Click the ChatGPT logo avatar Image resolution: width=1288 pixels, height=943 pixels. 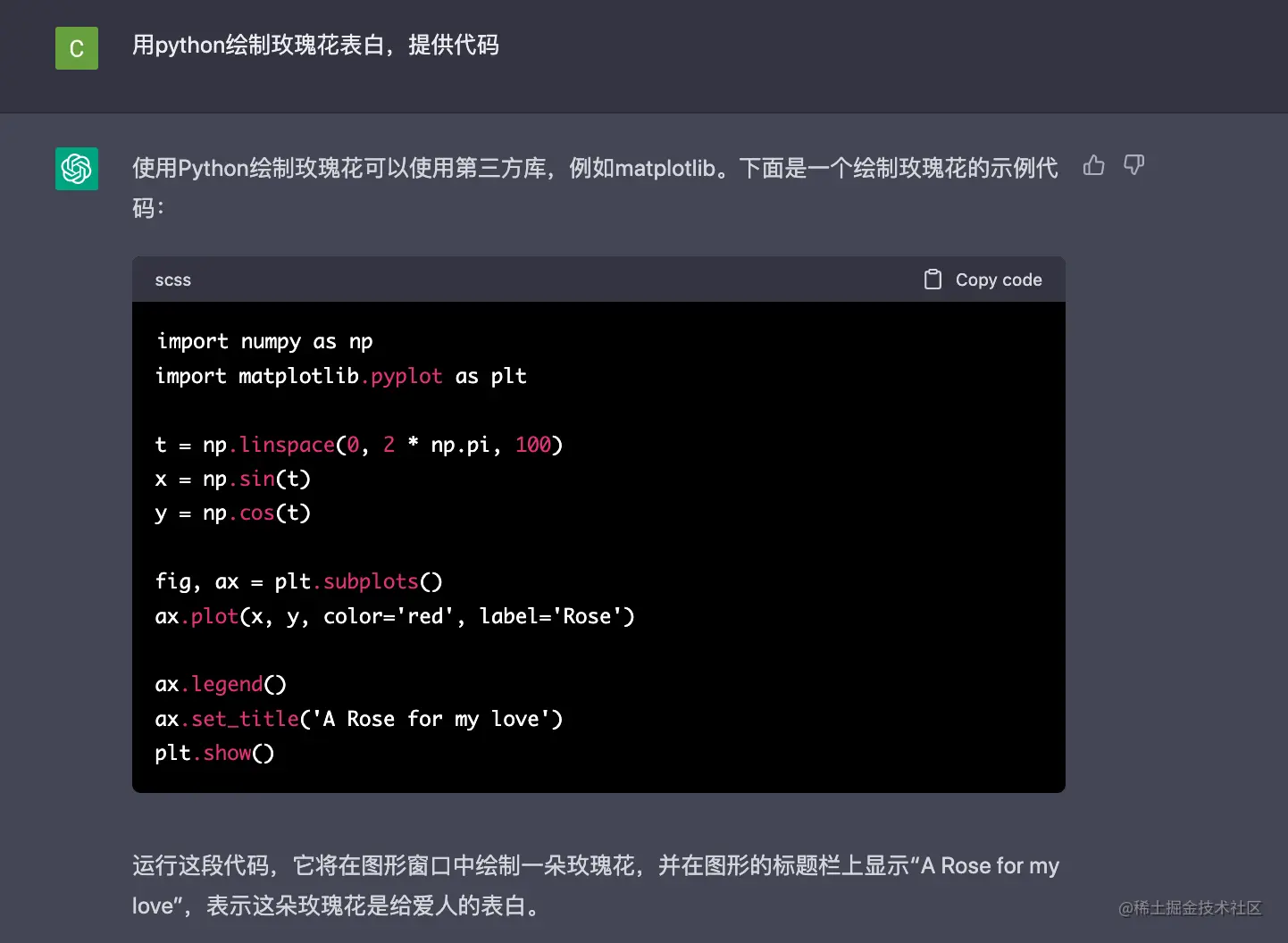(x=77, y=169)
